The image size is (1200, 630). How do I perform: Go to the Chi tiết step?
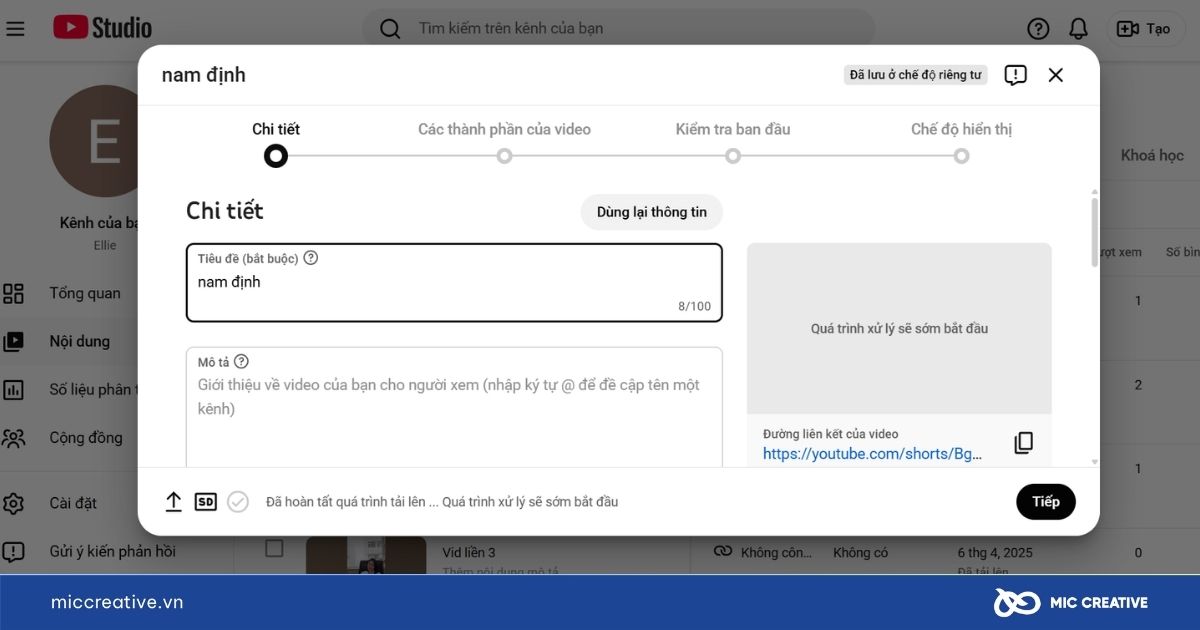pyautogui.click(x=276, y=142)
